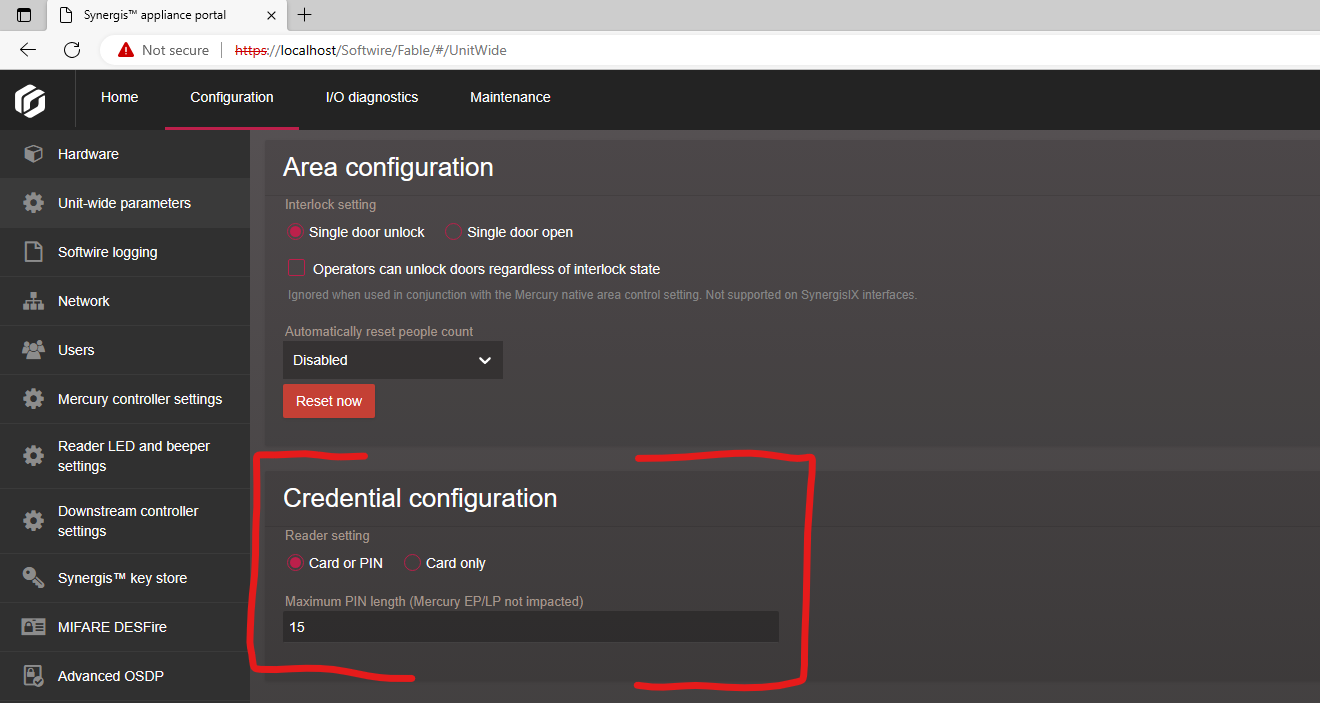
Task: Open the Maintenance tab
Action: [x=510, y=97]
